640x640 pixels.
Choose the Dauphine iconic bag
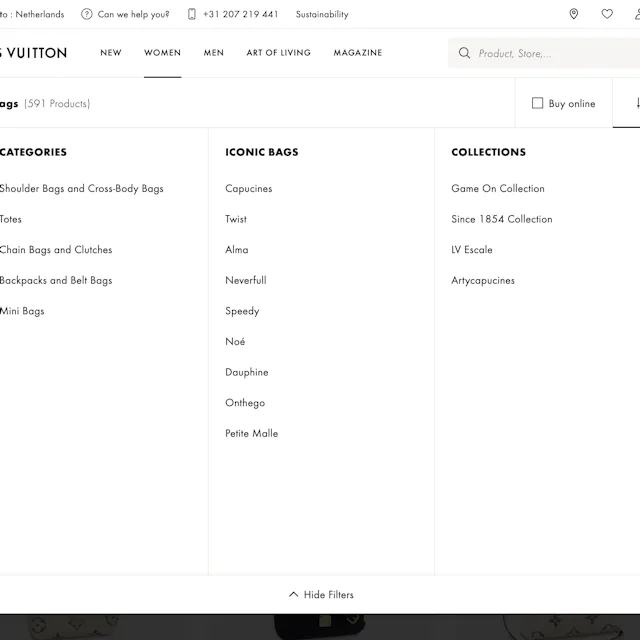pyautogui.click(x=247, y=372)
